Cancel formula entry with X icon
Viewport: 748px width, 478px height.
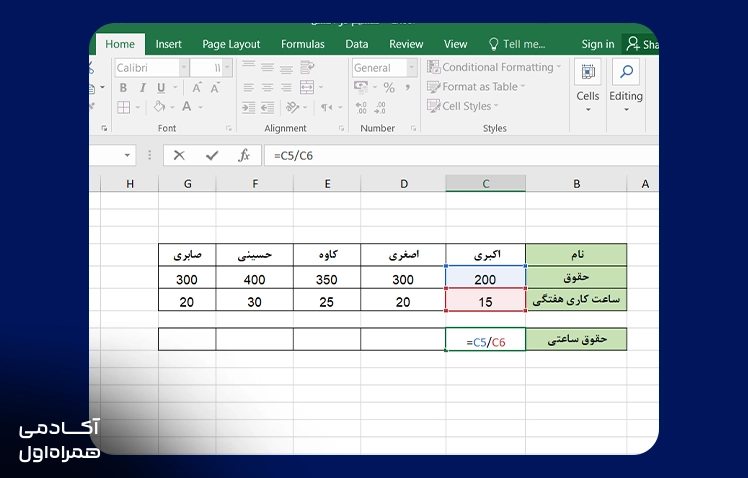(179, 156)
